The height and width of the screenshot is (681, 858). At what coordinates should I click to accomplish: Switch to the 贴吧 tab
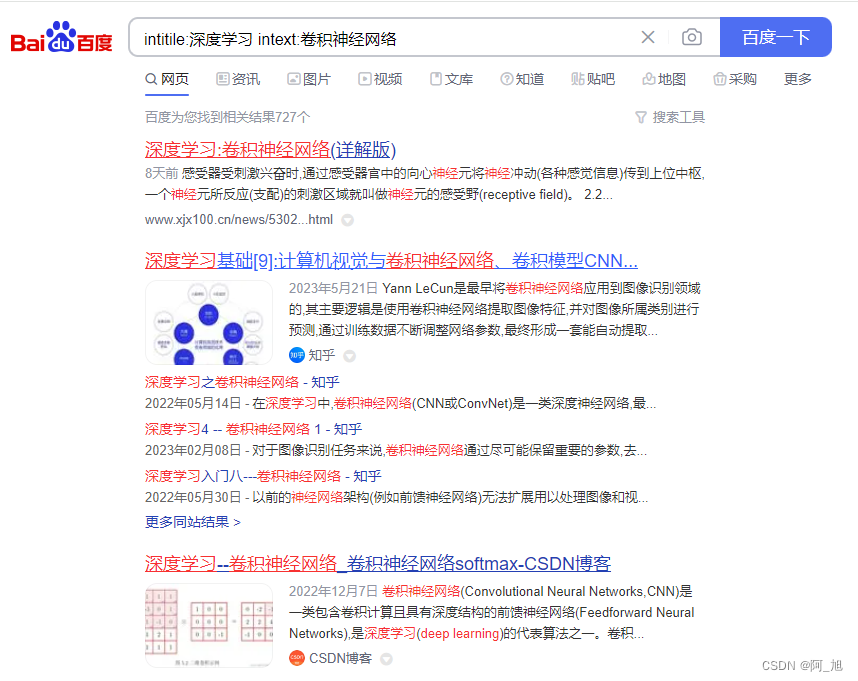point(593,79)
